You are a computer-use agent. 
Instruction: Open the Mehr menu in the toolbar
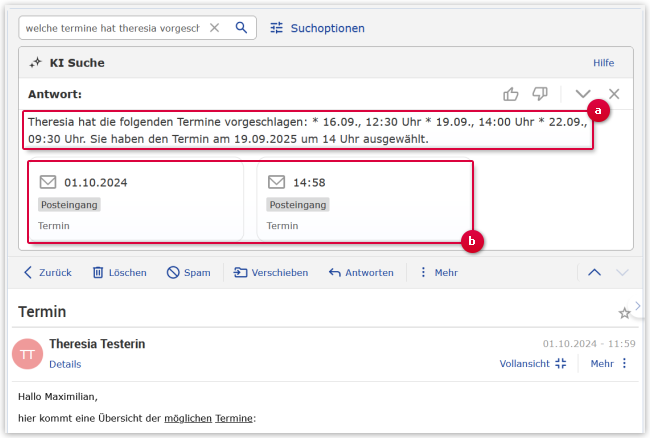coord(439,273)
